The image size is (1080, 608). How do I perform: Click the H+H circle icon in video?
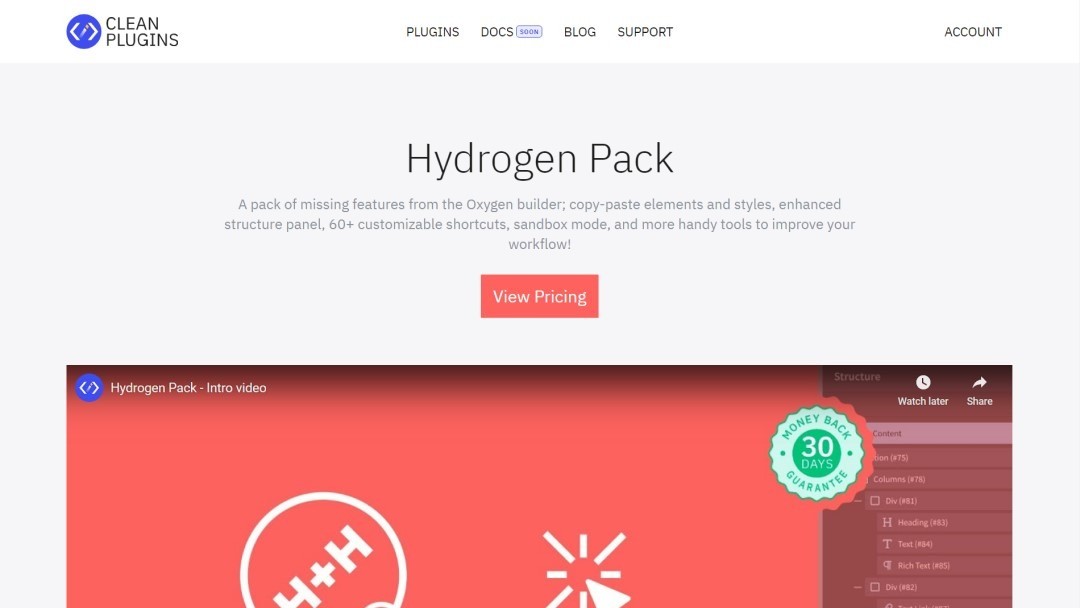coord(323,550)
